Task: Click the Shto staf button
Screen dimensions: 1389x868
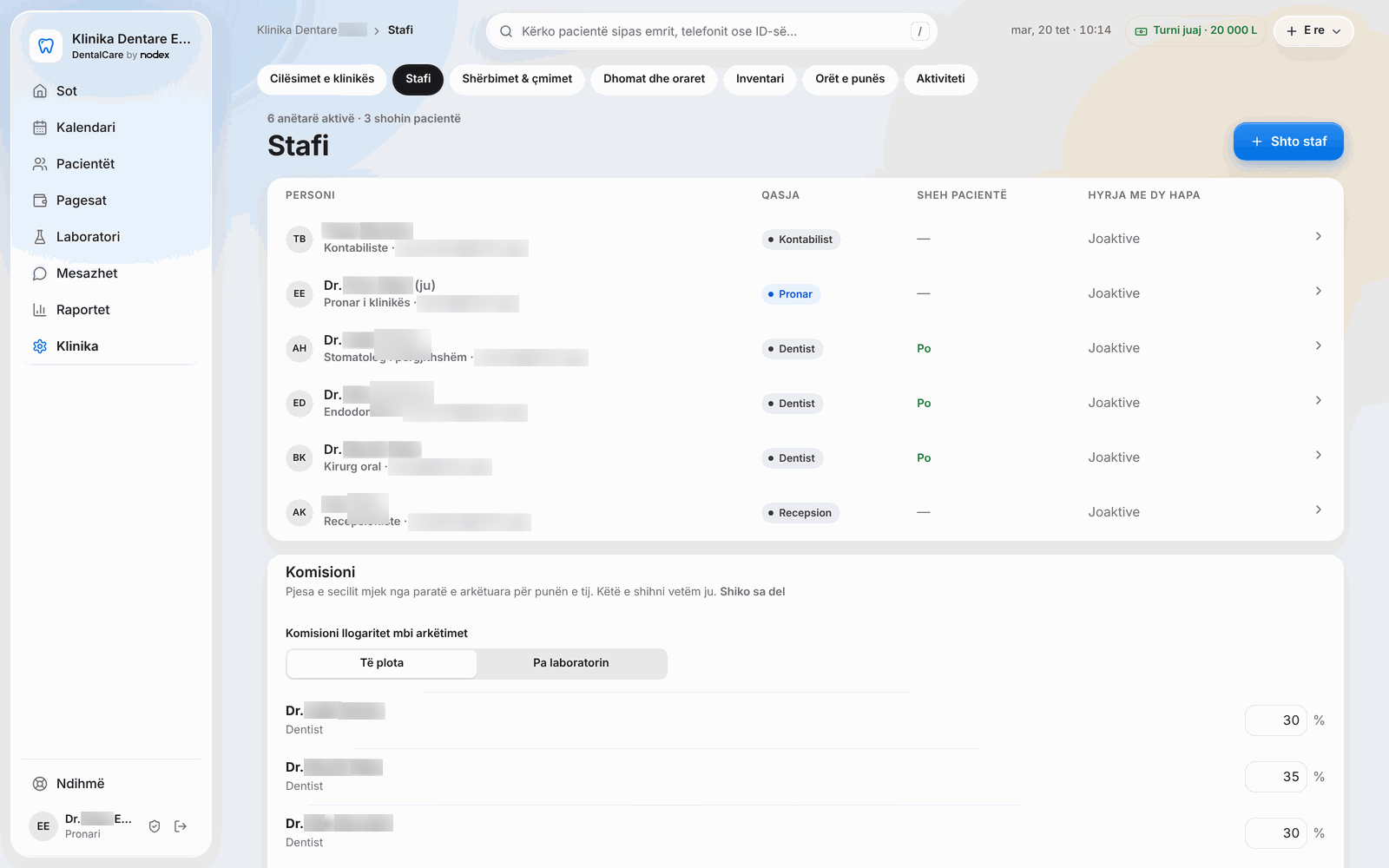Action: (x=1288, y=141)
